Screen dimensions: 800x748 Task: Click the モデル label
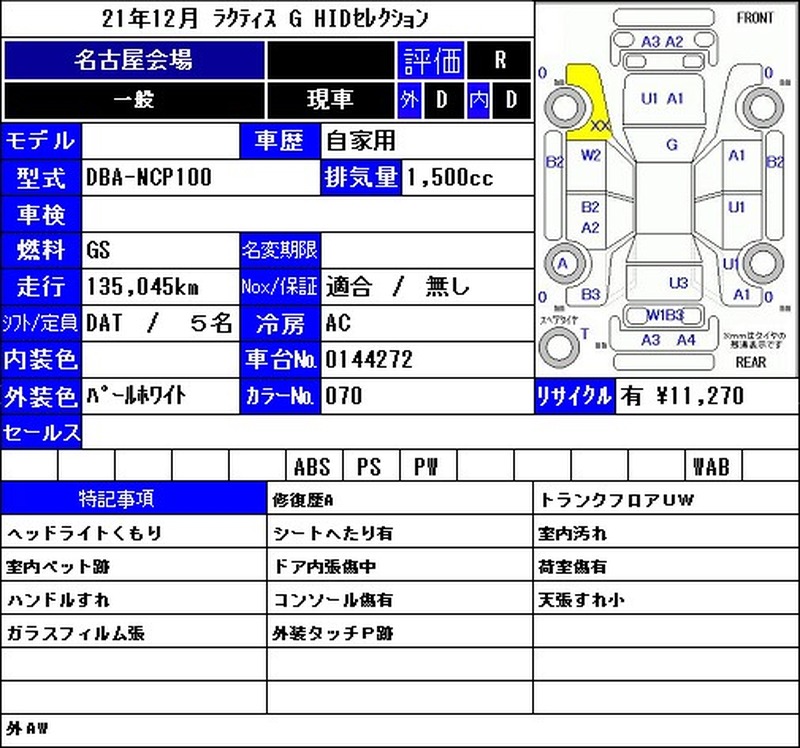pyautogui.click(x=41, y=141)
